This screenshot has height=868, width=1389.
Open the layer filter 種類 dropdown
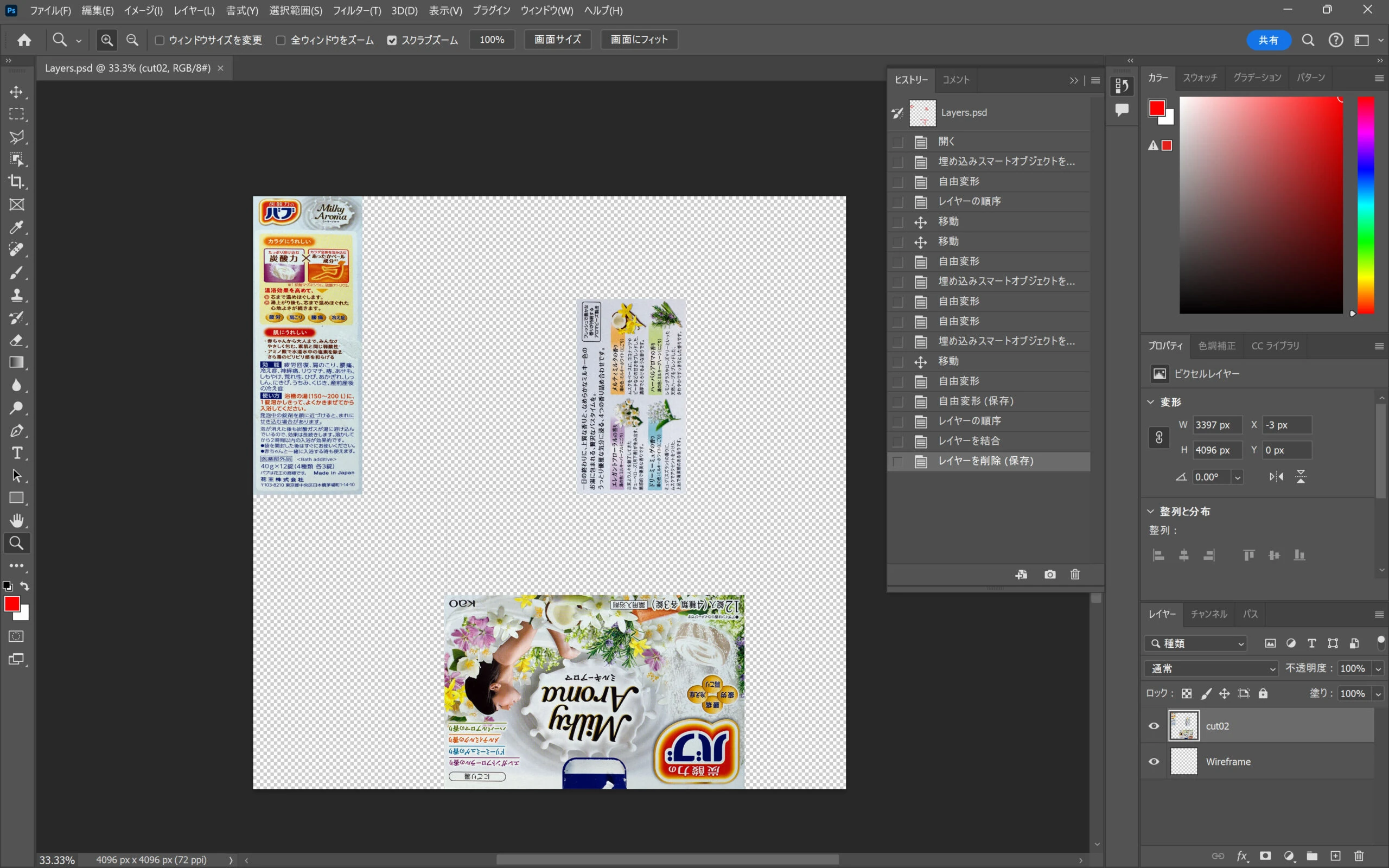[1197, 643]
